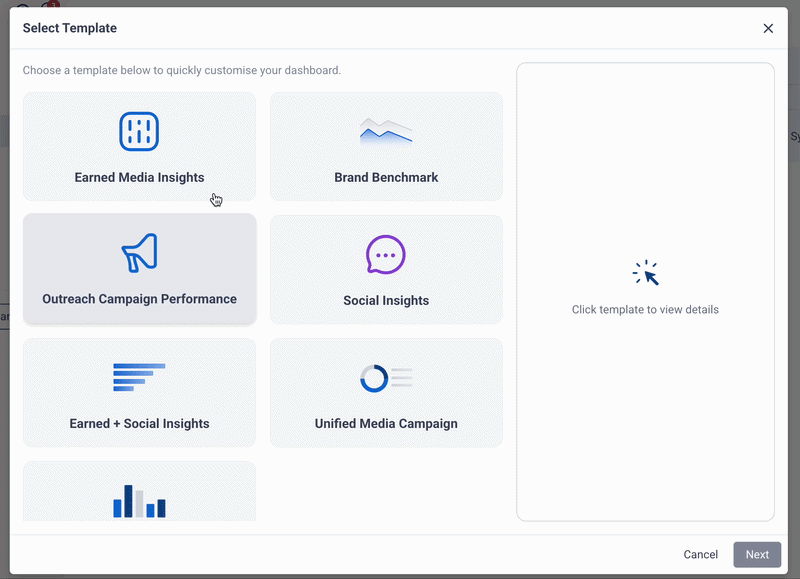800x579 pixels.
Task: Click the Unified Media Campaign donut icon
Action: coord(386,378)
